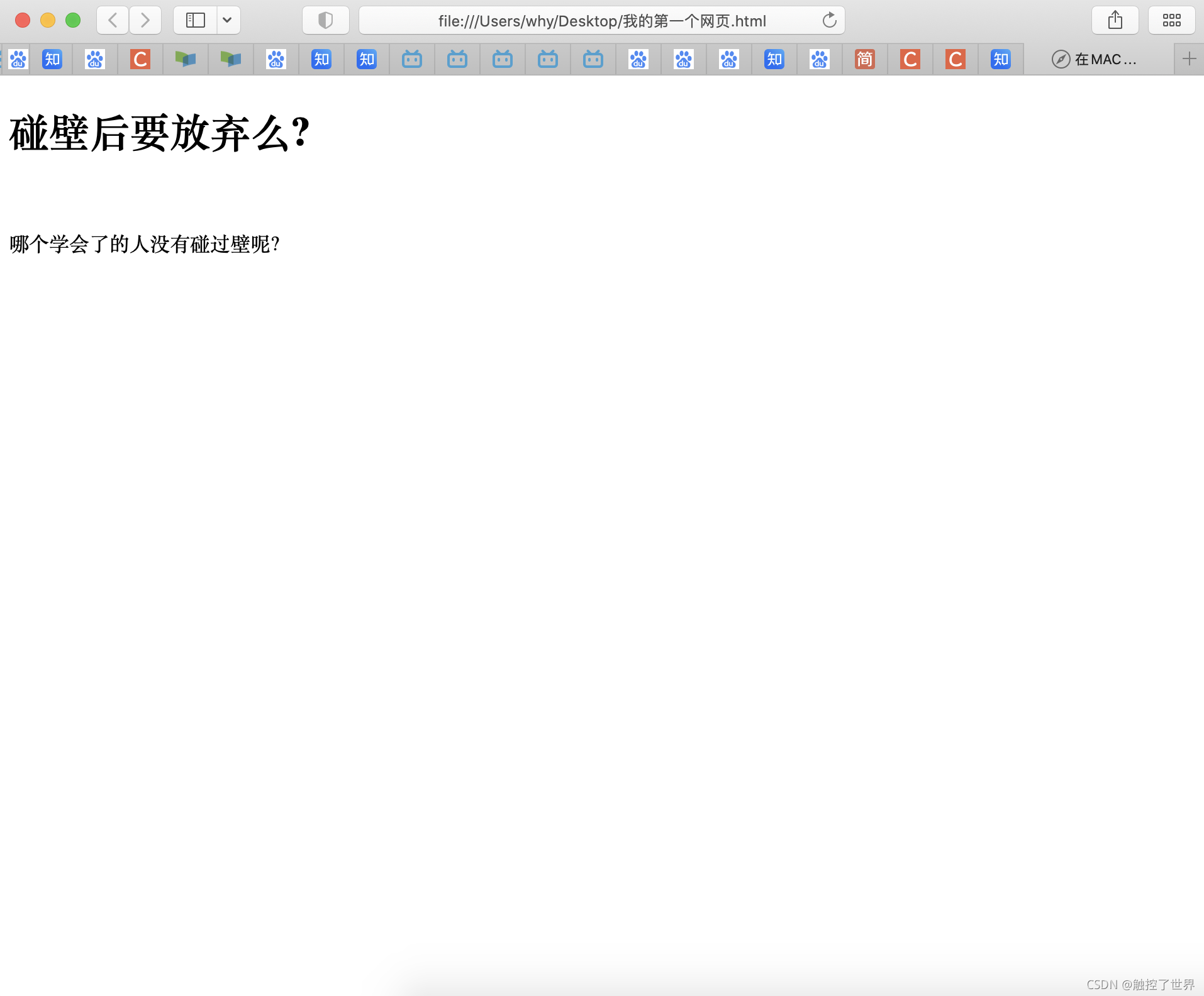This screenshot has height=996, width=1204.
Task: Close the Safari window with red button
Action: 23,20
